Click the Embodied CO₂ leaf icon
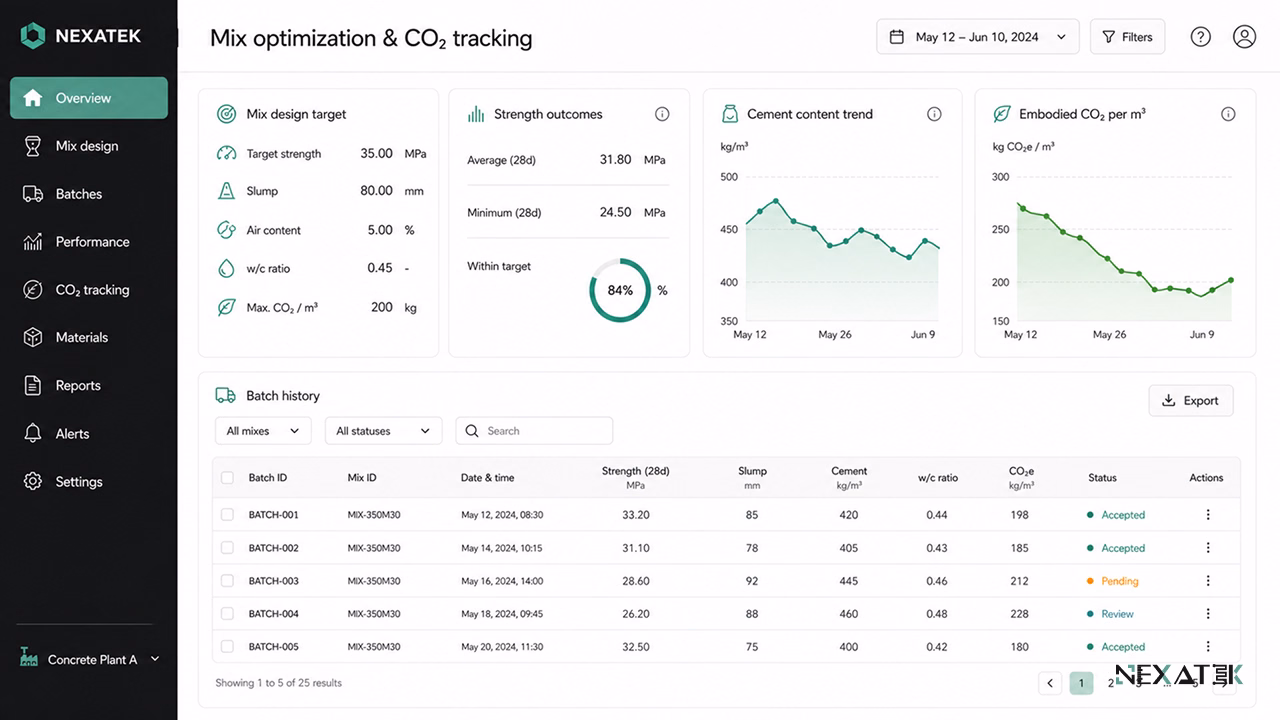1280x720 pixels. (1001, 114)
